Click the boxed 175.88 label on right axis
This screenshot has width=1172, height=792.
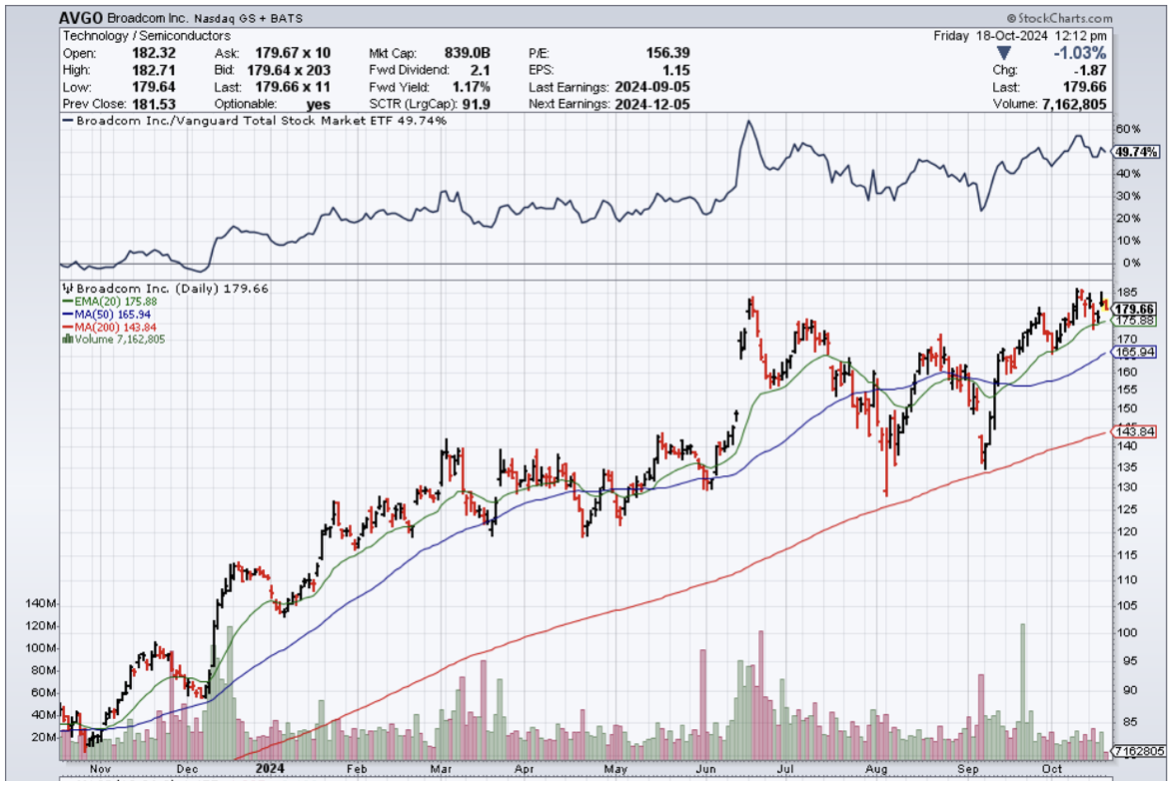(x=1135, y=321)
